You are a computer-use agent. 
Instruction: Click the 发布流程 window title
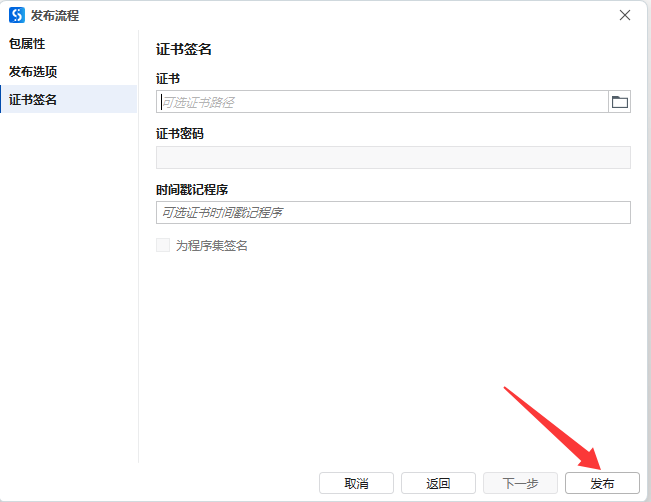click(x=55, y=16)
